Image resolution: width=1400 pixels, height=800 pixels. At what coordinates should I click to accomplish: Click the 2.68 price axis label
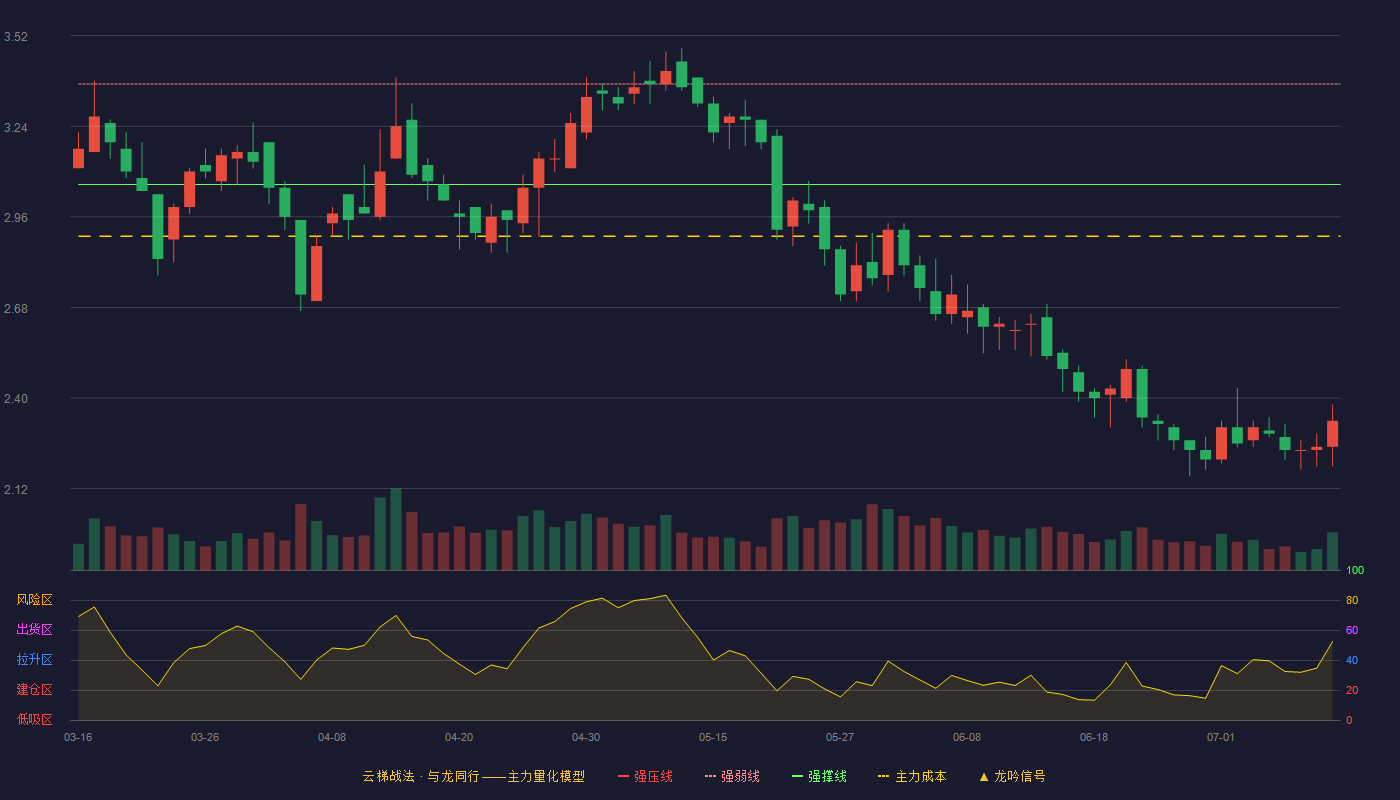pos(16,309)
